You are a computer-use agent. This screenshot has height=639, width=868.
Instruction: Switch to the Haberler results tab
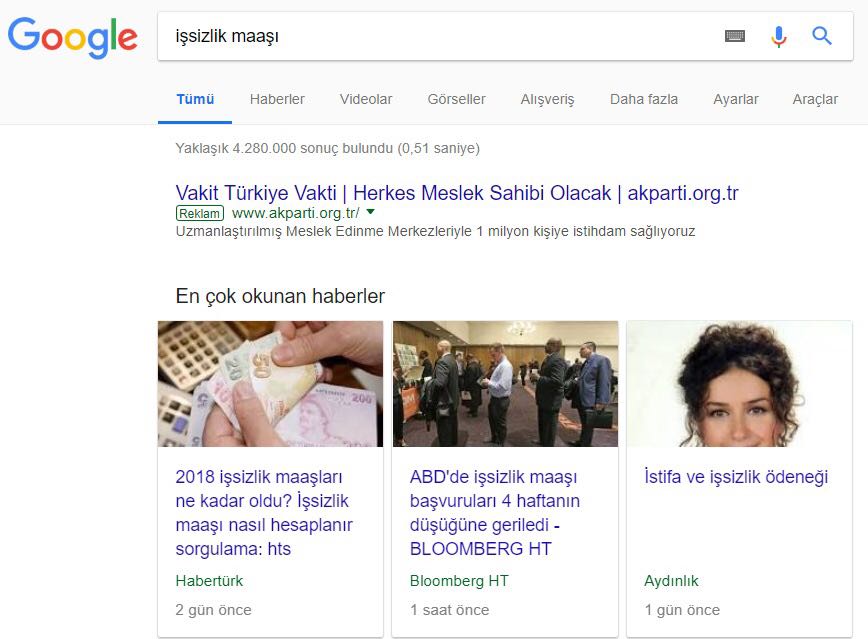pos(277,99)
